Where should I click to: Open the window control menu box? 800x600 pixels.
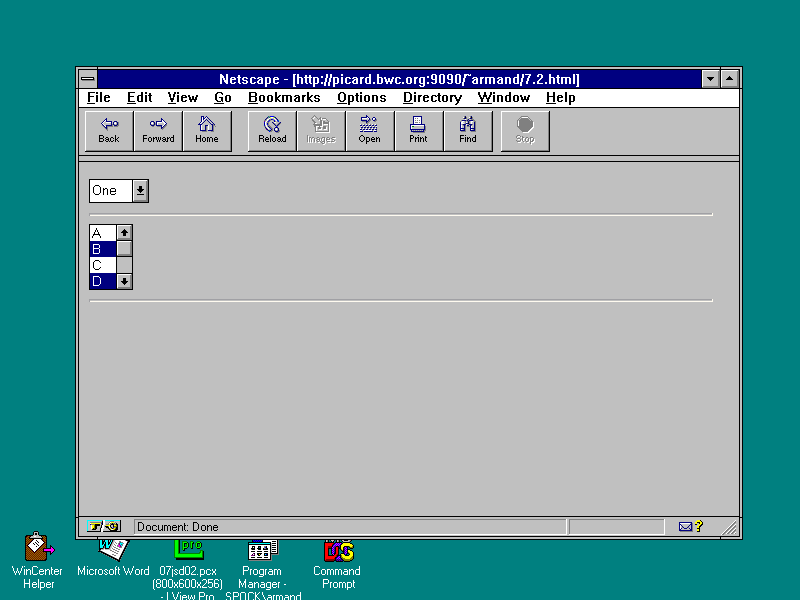88,79
